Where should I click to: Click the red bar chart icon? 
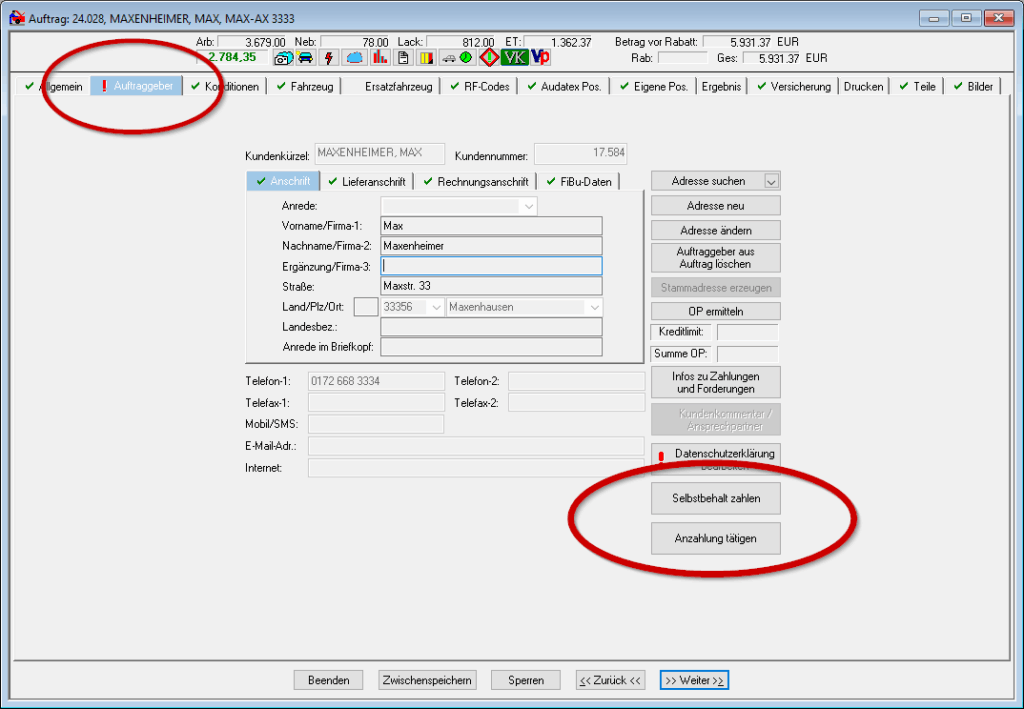tap(380, 58)
